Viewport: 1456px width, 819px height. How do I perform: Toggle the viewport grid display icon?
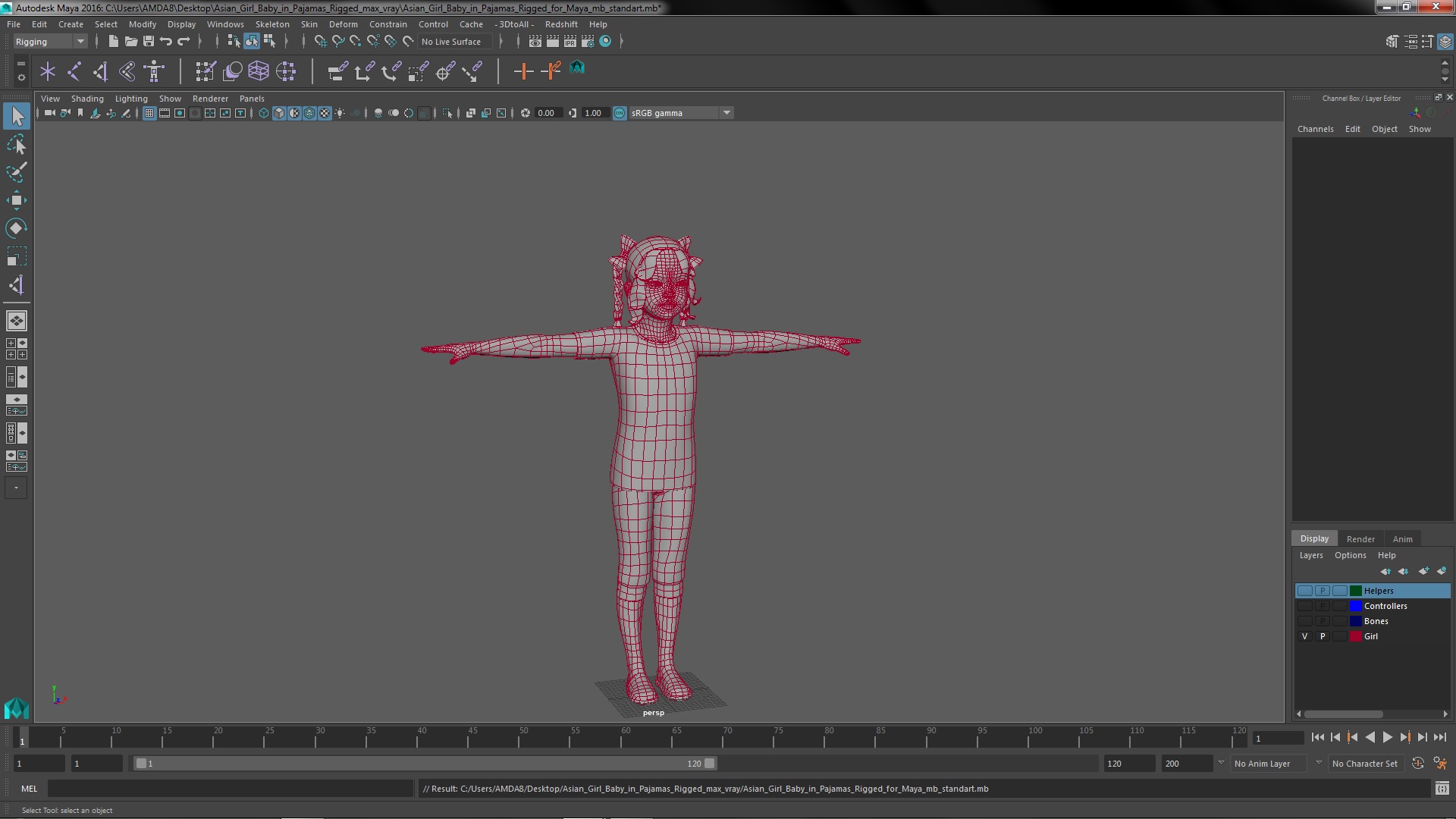click(149, 113)
